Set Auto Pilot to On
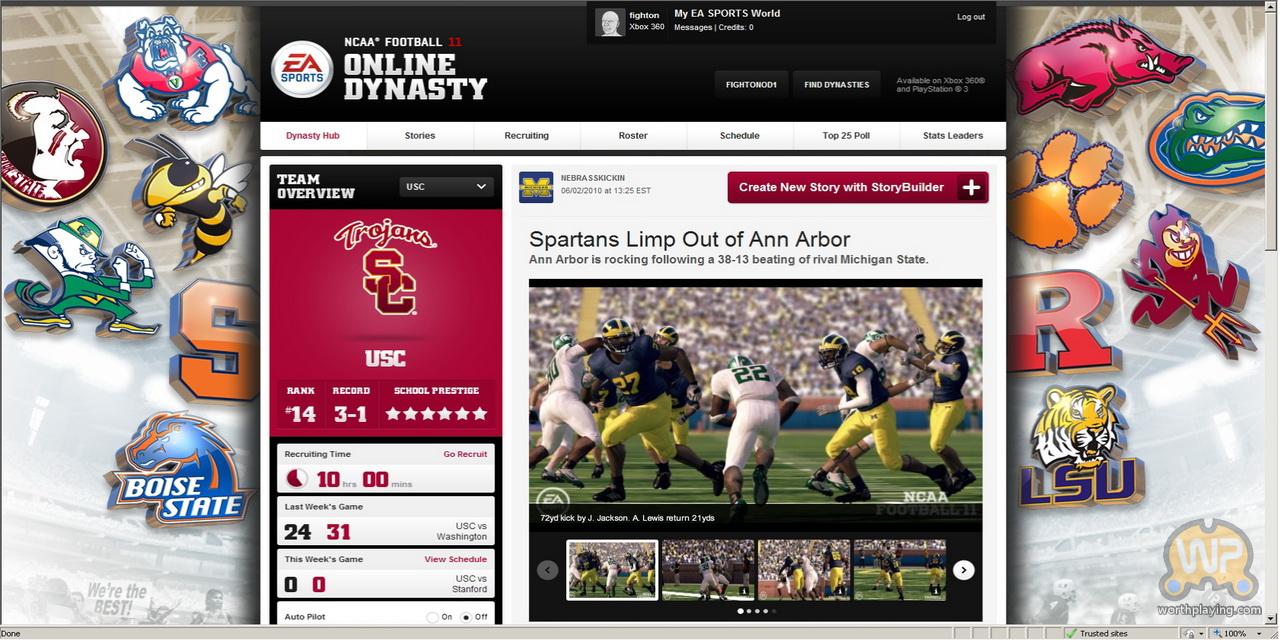The height and width of the screenshot is (640, 1280). pos(432,617)
